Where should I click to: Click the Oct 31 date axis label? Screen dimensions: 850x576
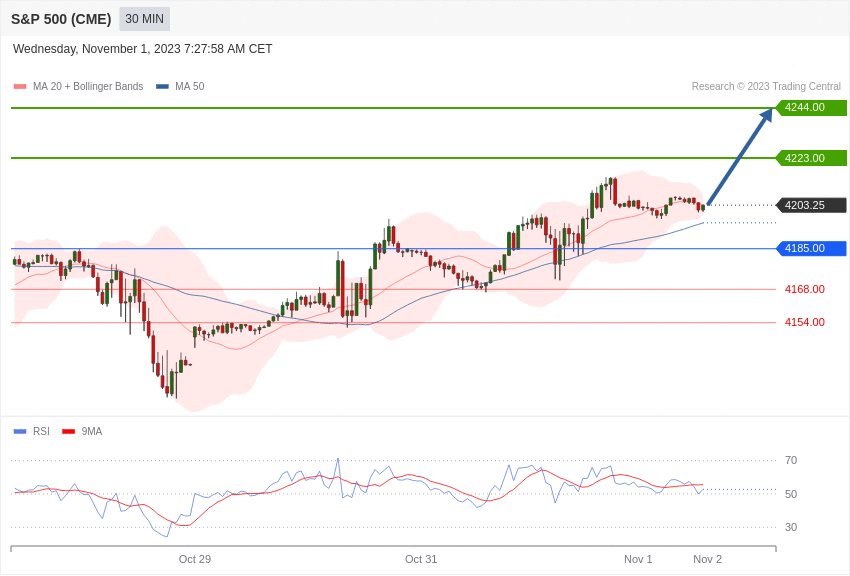[421, 559]
